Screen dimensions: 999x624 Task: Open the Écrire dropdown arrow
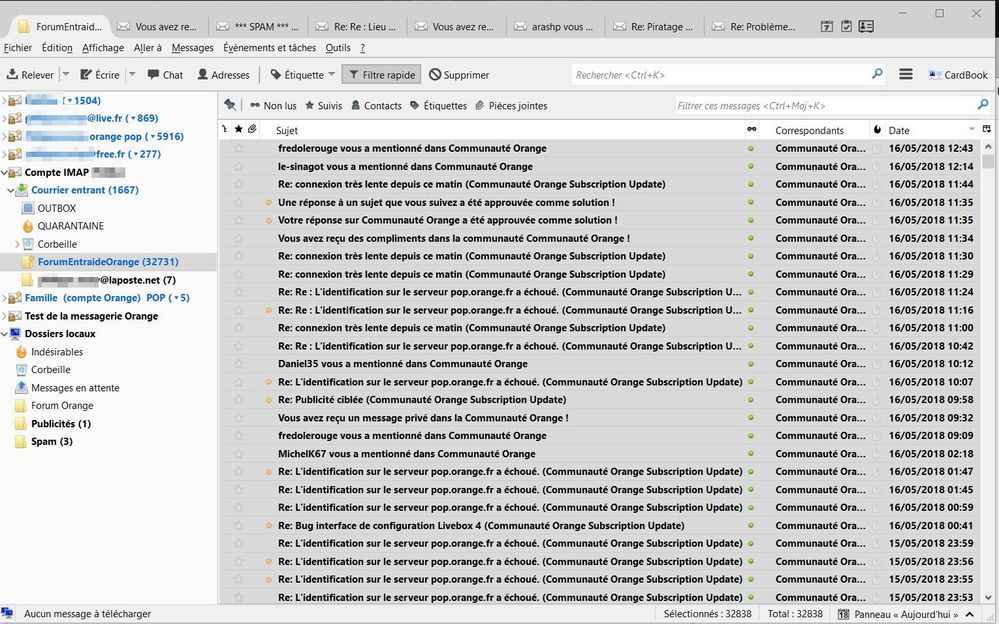[x=131, y=75]
